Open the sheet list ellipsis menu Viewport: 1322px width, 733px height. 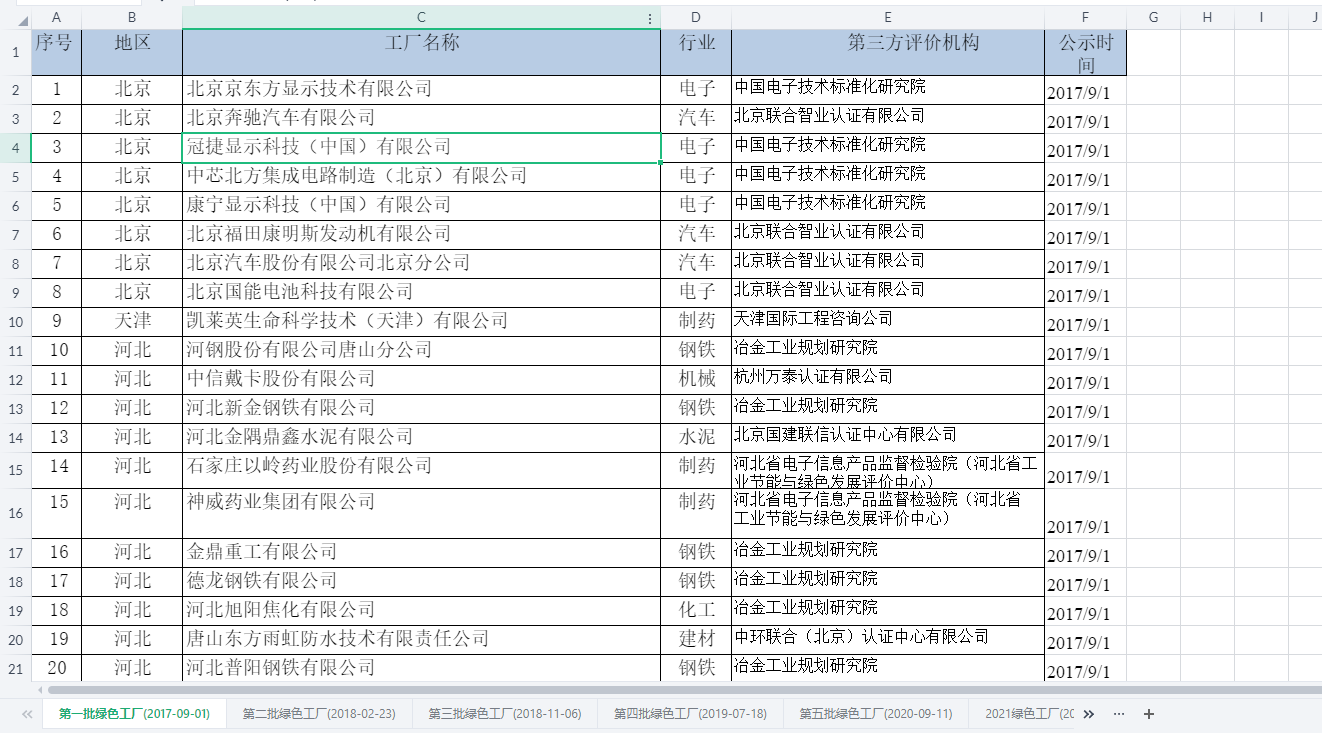click(x=1119, y=714)
